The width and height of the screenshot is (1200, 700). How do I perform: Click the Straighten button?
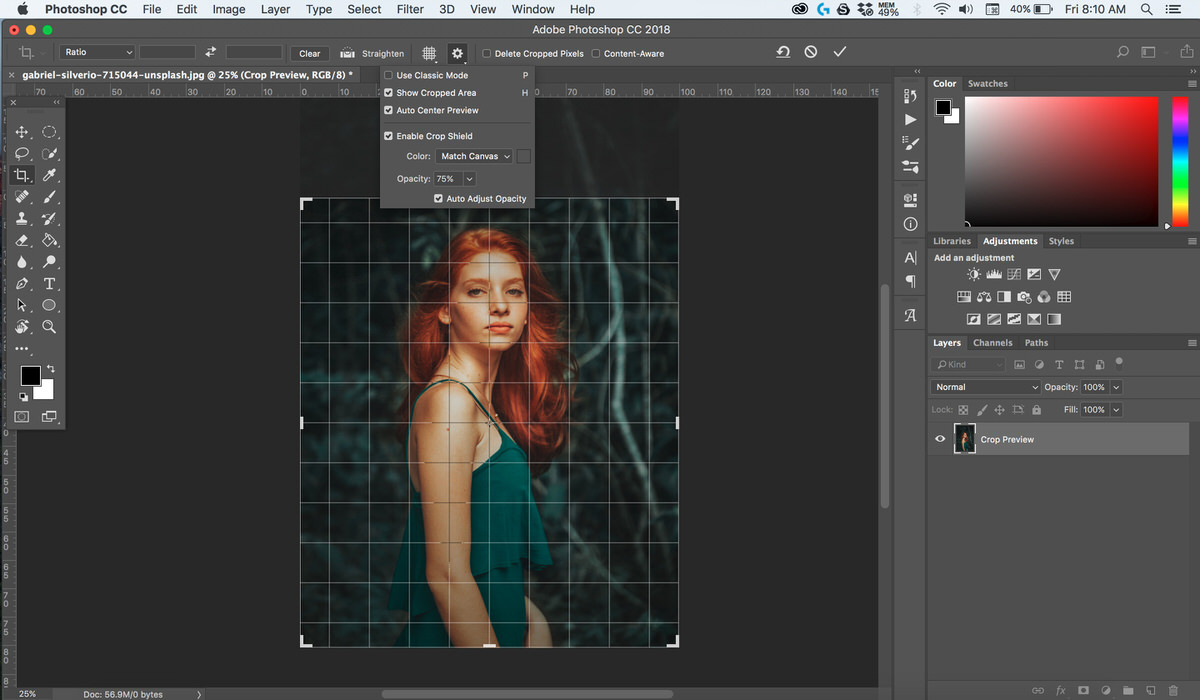(x=372, y=54)
